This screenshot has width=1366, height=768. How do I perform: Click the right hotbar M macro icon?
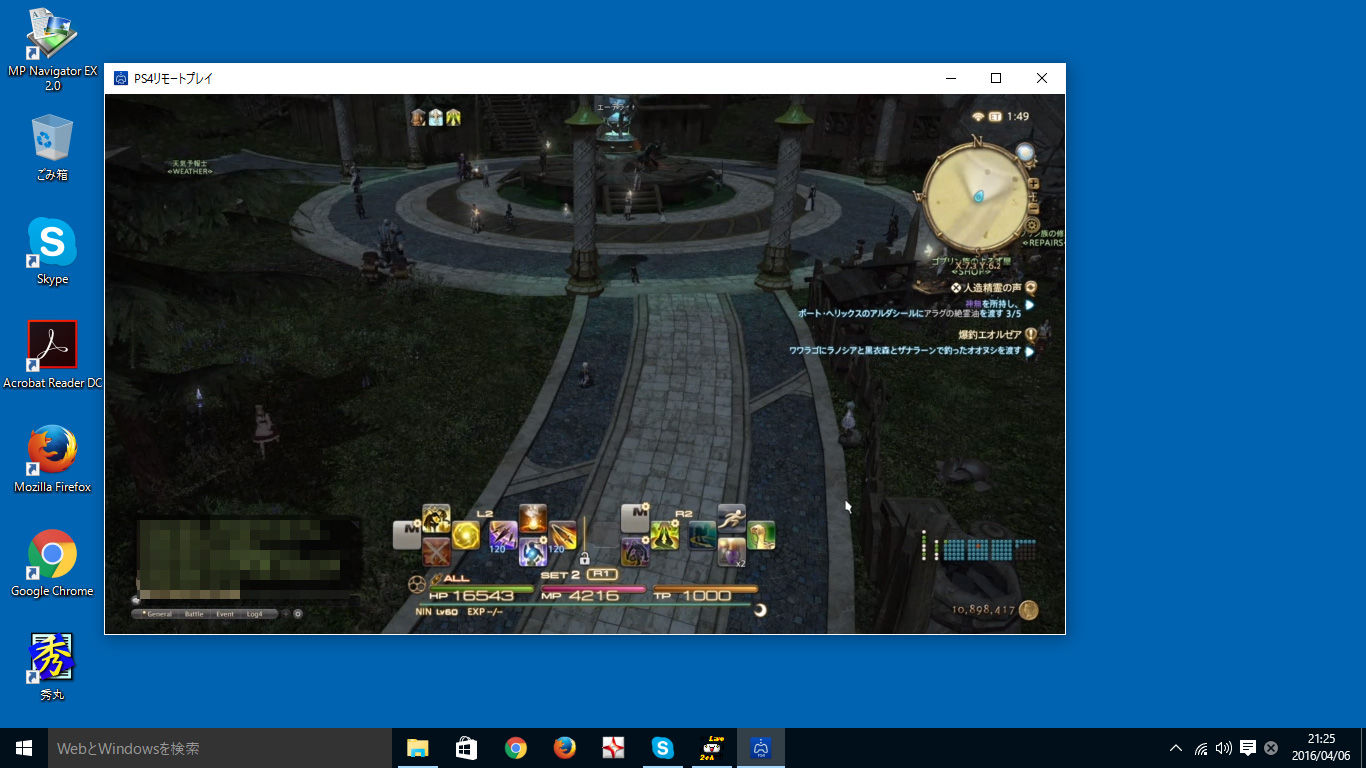click(x=635, y=518)
